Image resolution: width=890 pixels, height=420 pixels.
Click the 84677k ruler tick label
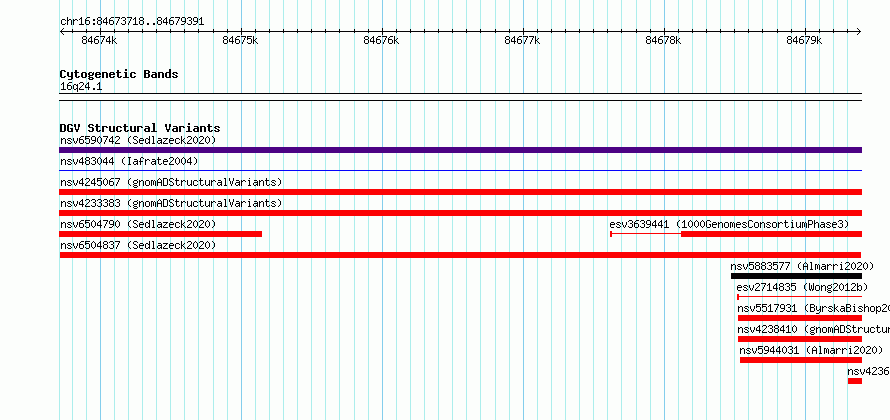(x=522, y=41)
